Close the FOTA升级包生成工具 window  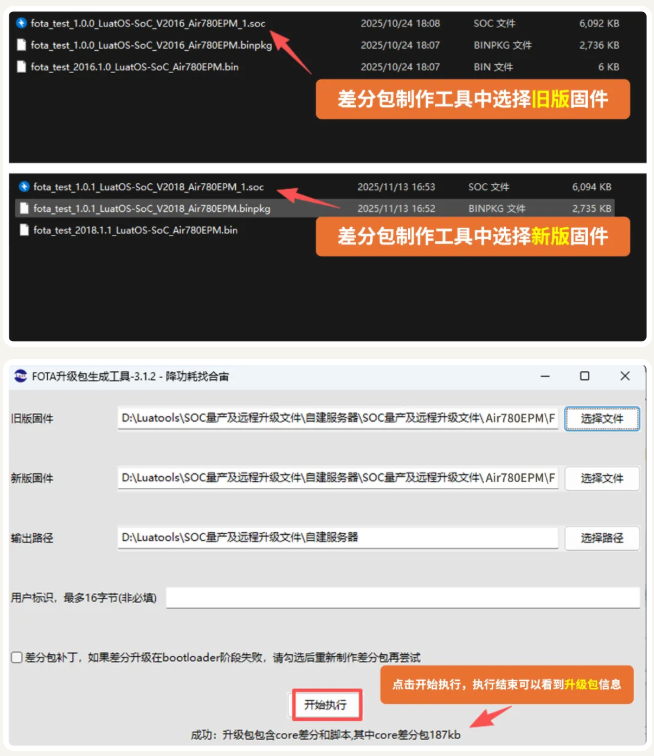(625, 376)
